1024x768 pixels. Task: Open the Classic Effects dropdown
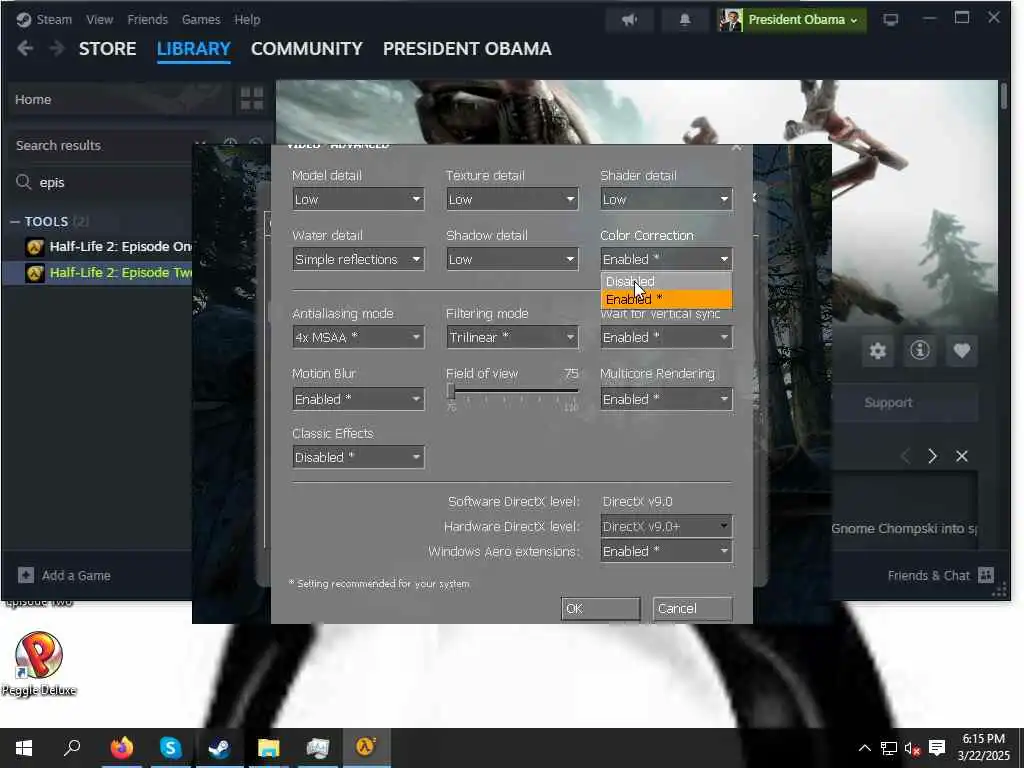tap(359, 457)
